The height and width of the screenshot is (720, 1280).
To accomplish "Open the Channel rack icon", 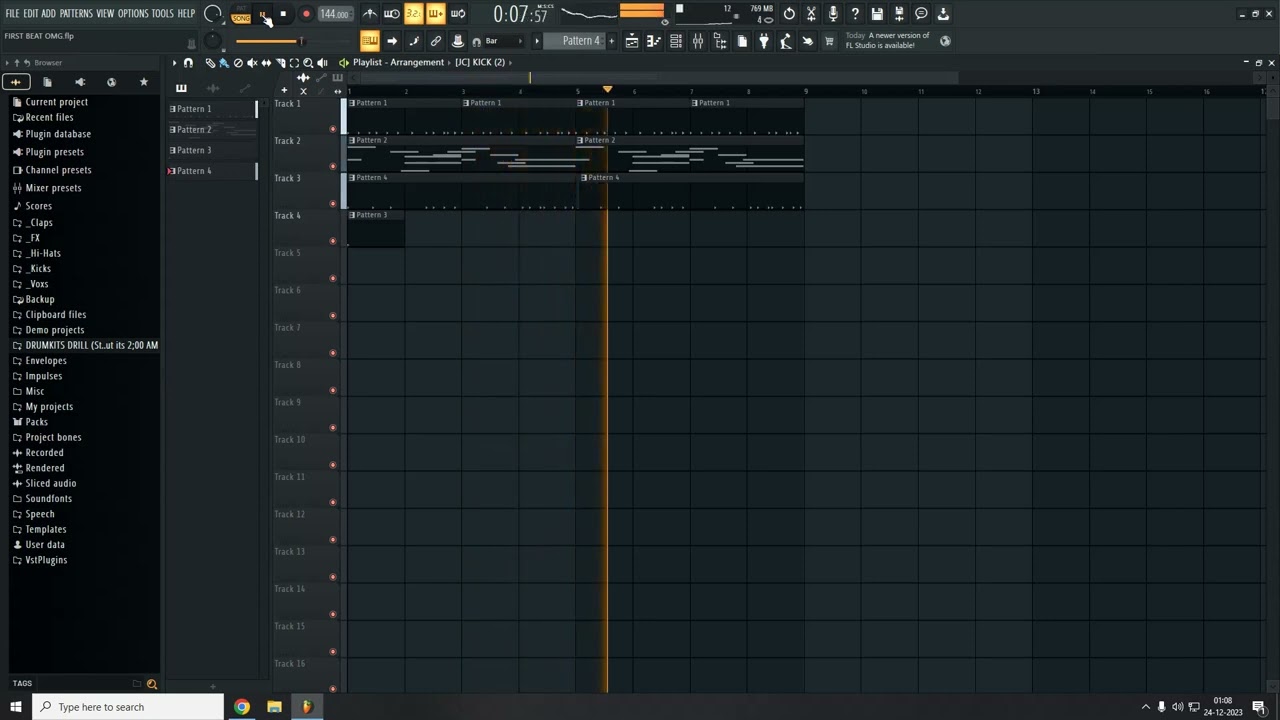I will pyautogui.click(x=676, y=41).
